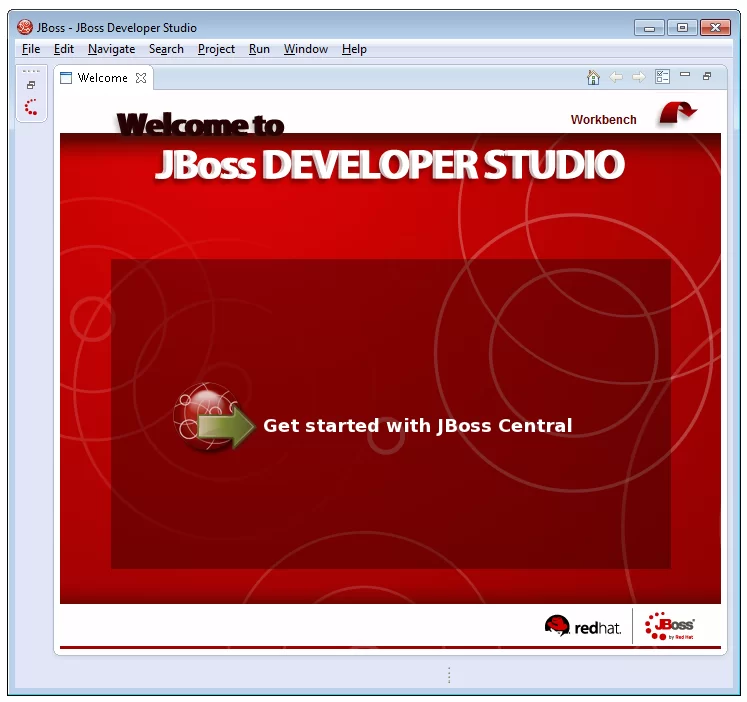Open the Customize Page icon
The height and width of the screenshot is (702, 747).
tap(662, 77)
